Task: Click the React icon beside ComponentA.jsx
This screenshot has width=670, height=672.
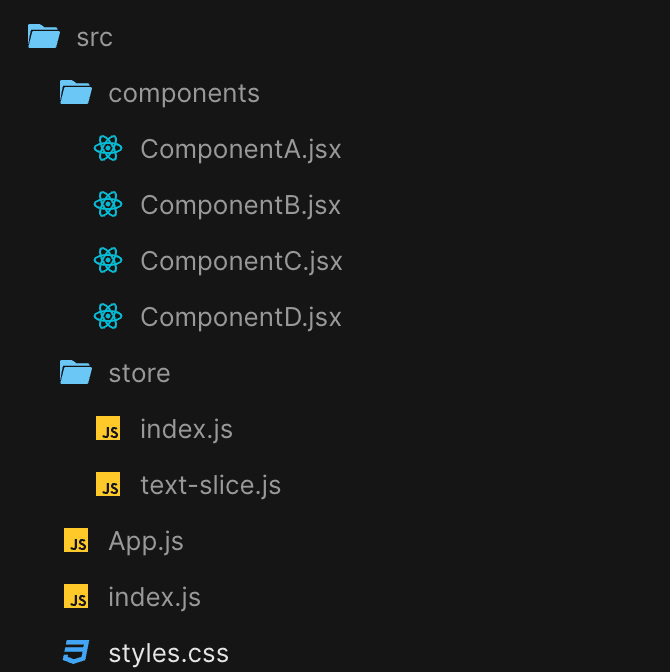Action: coord(108,148)
